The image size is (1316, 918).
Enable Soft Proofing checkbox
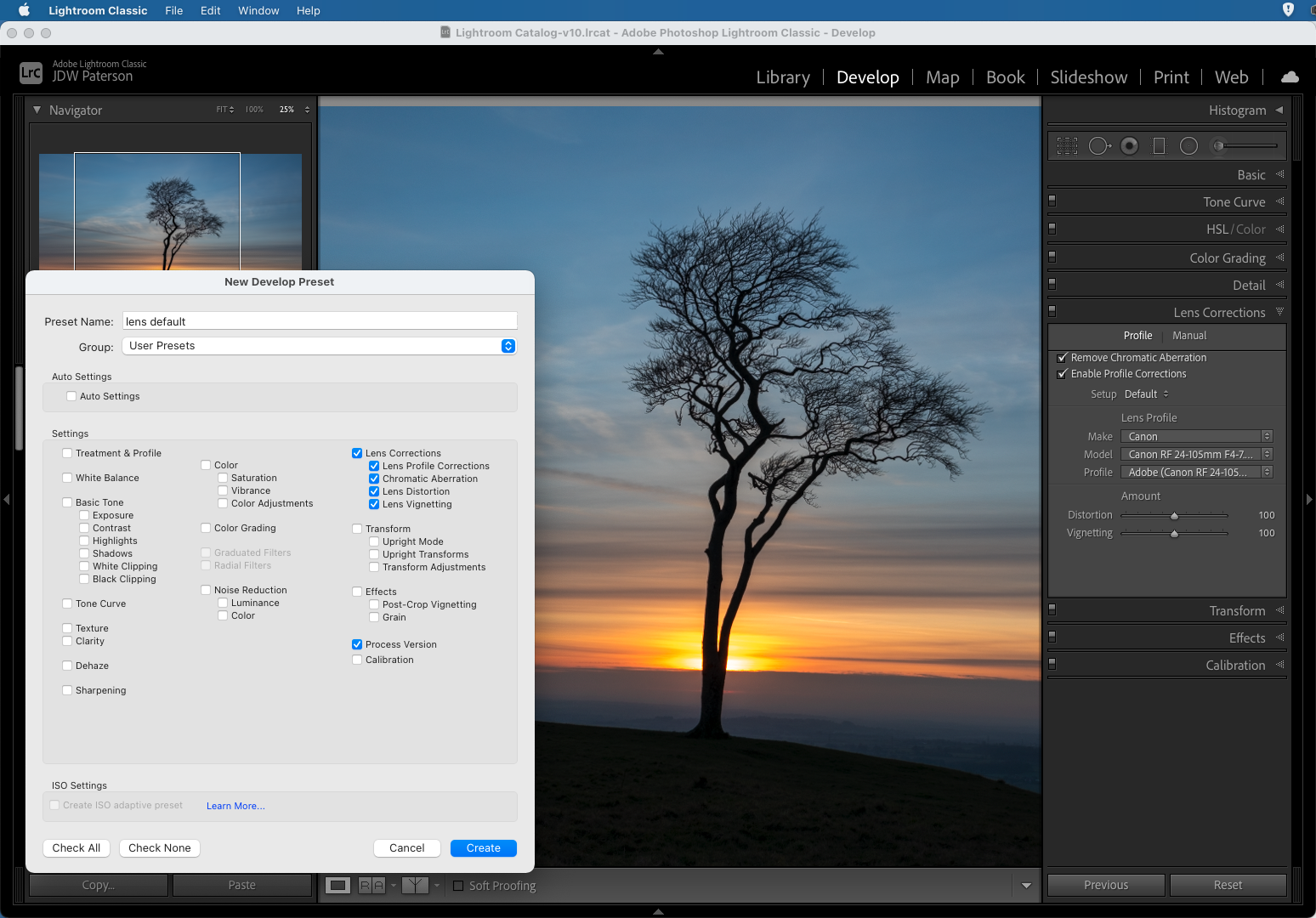tap(458, 886)
